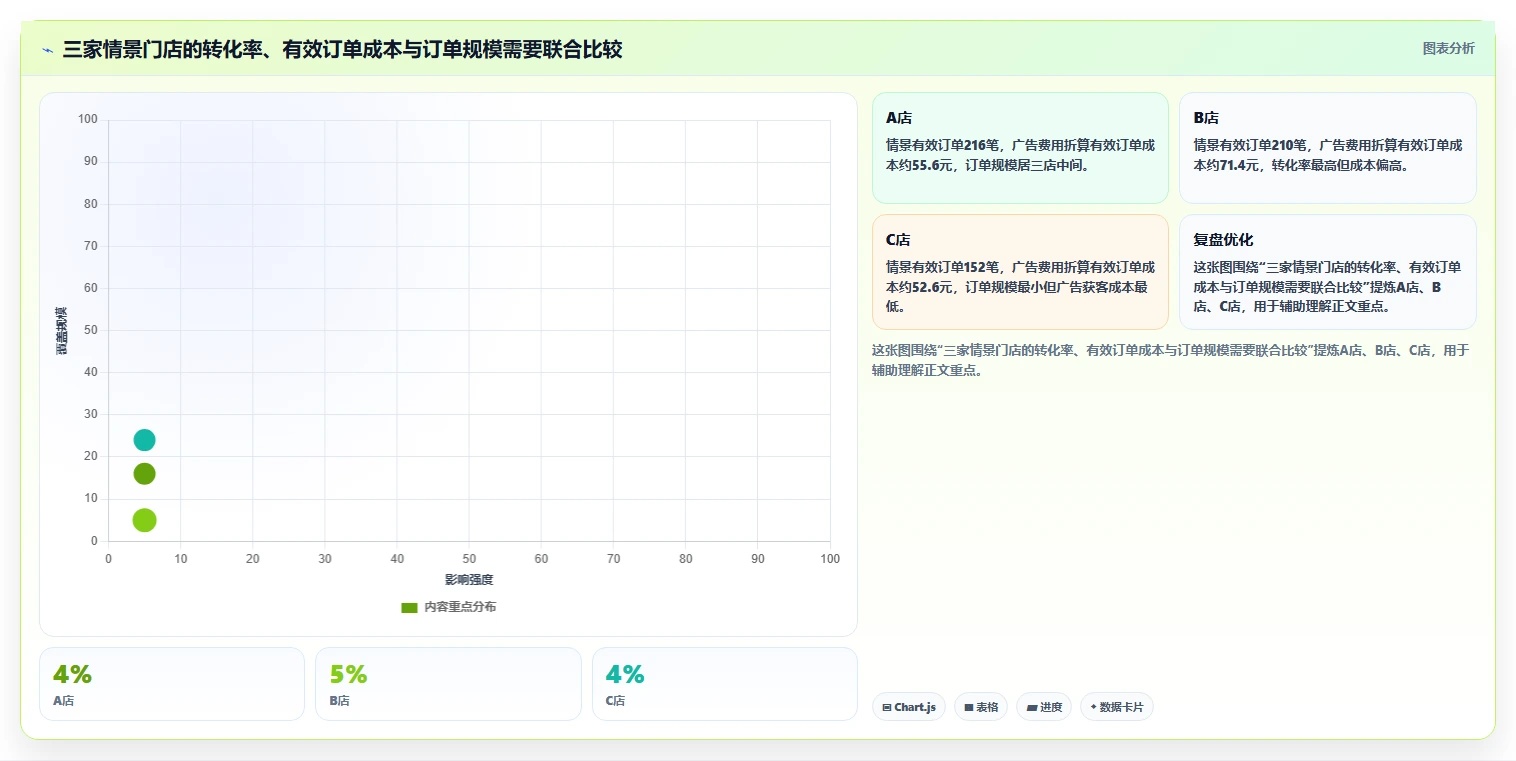Click the 4% C店 stat card

[x=725, y=684]
